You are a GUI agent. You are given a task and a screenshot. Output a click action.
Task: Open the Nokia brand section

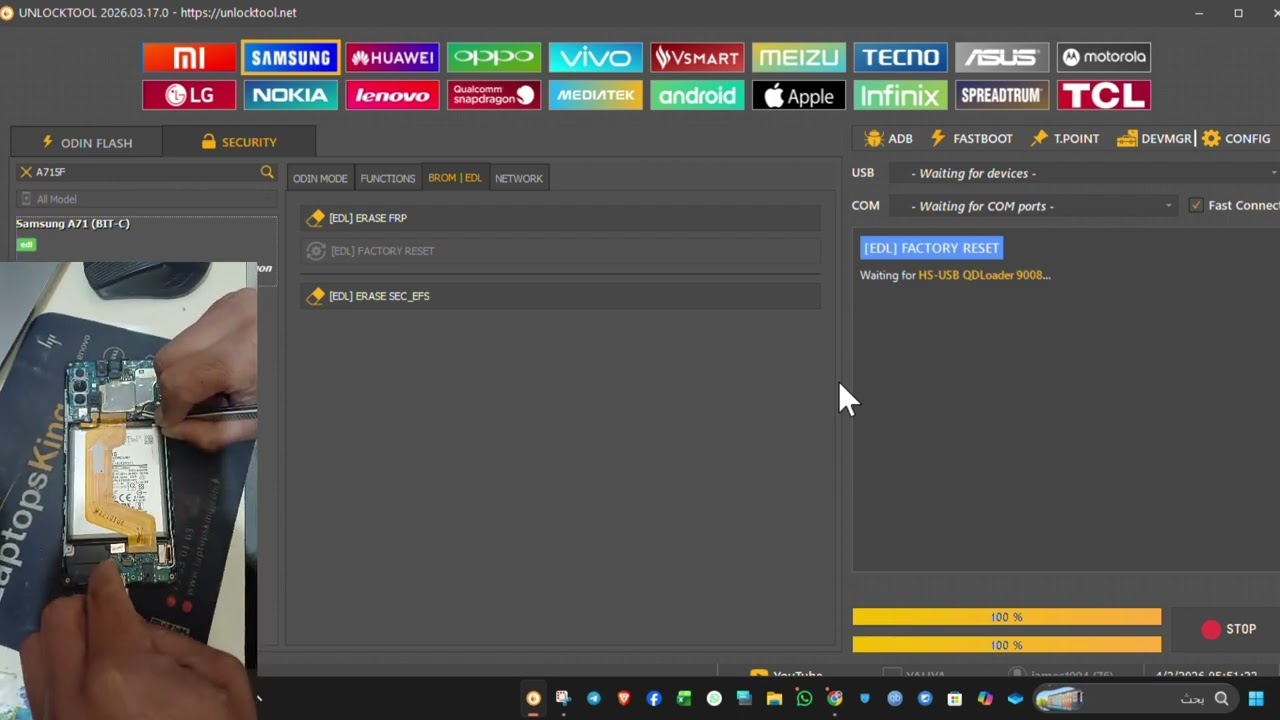(290, 95)
